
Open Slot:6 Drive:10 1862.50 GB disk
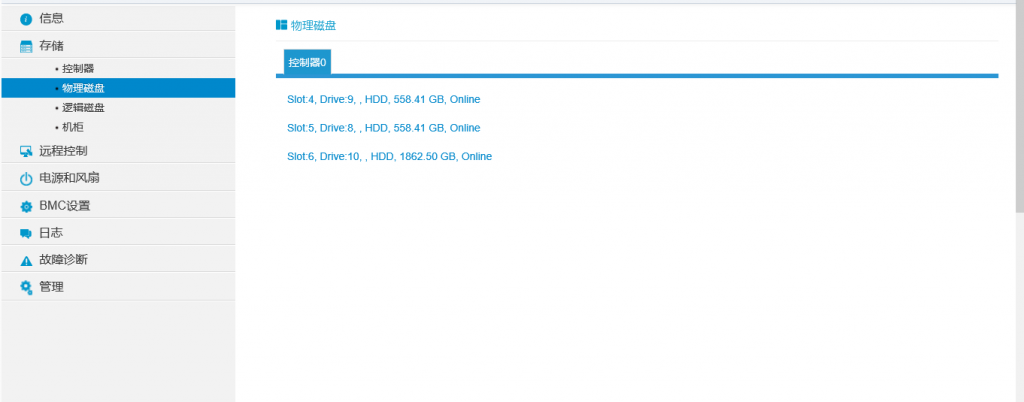[389, 157]
